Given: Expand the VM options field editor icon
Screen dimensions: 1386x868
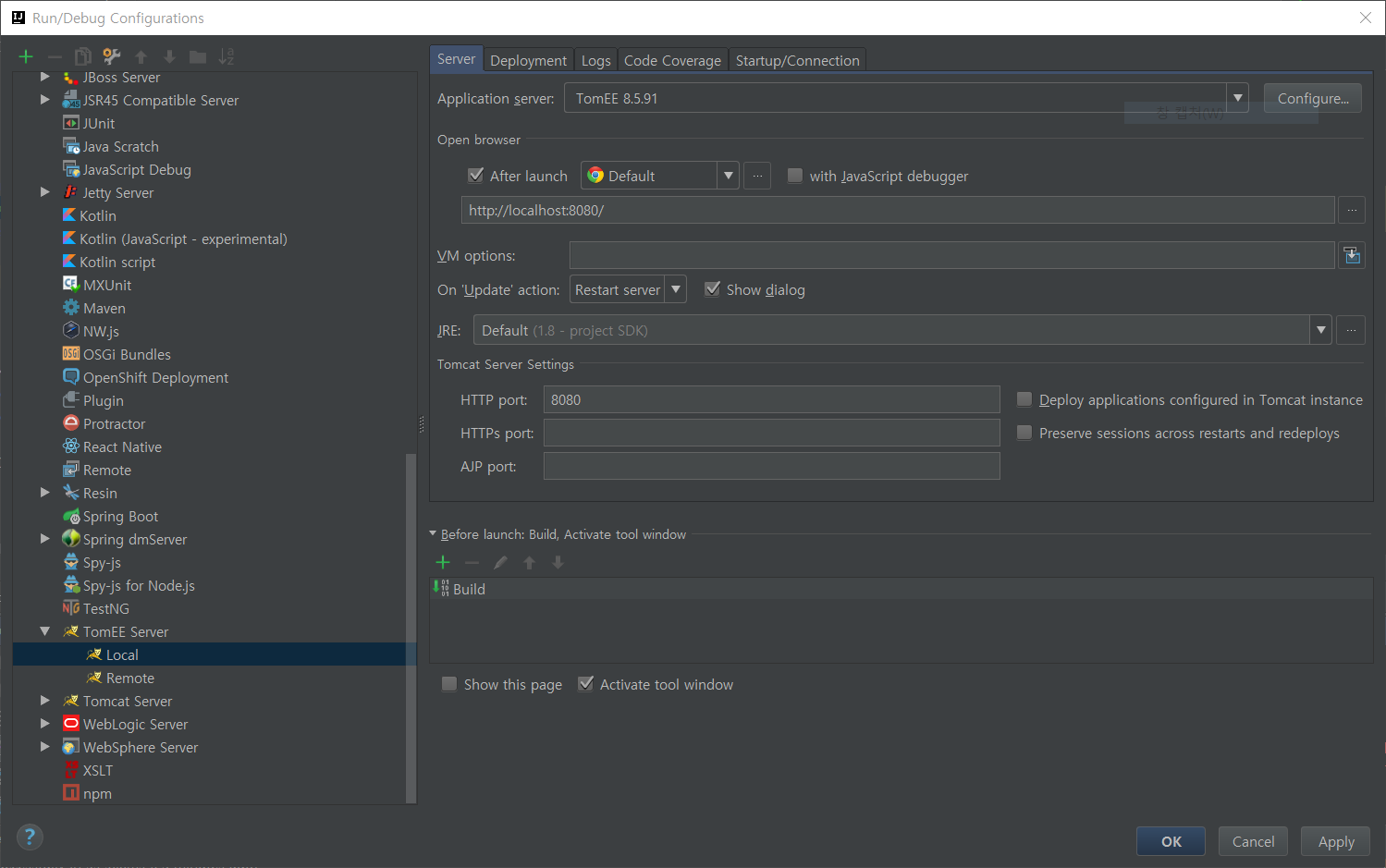Looking at the screenshot, I should point(1352,255).
